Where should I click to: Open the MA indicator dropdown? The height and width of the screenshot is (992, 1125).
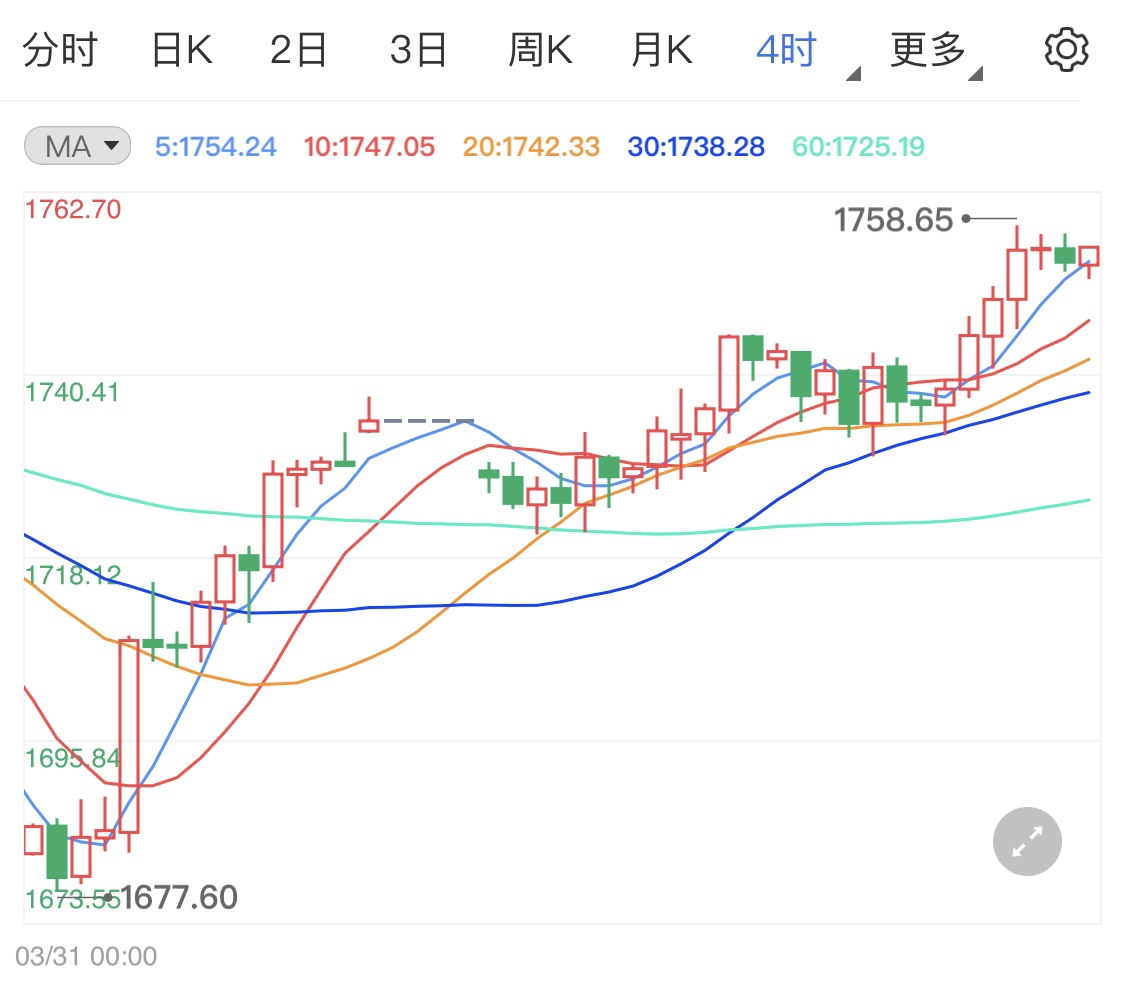tap(77, 146)
